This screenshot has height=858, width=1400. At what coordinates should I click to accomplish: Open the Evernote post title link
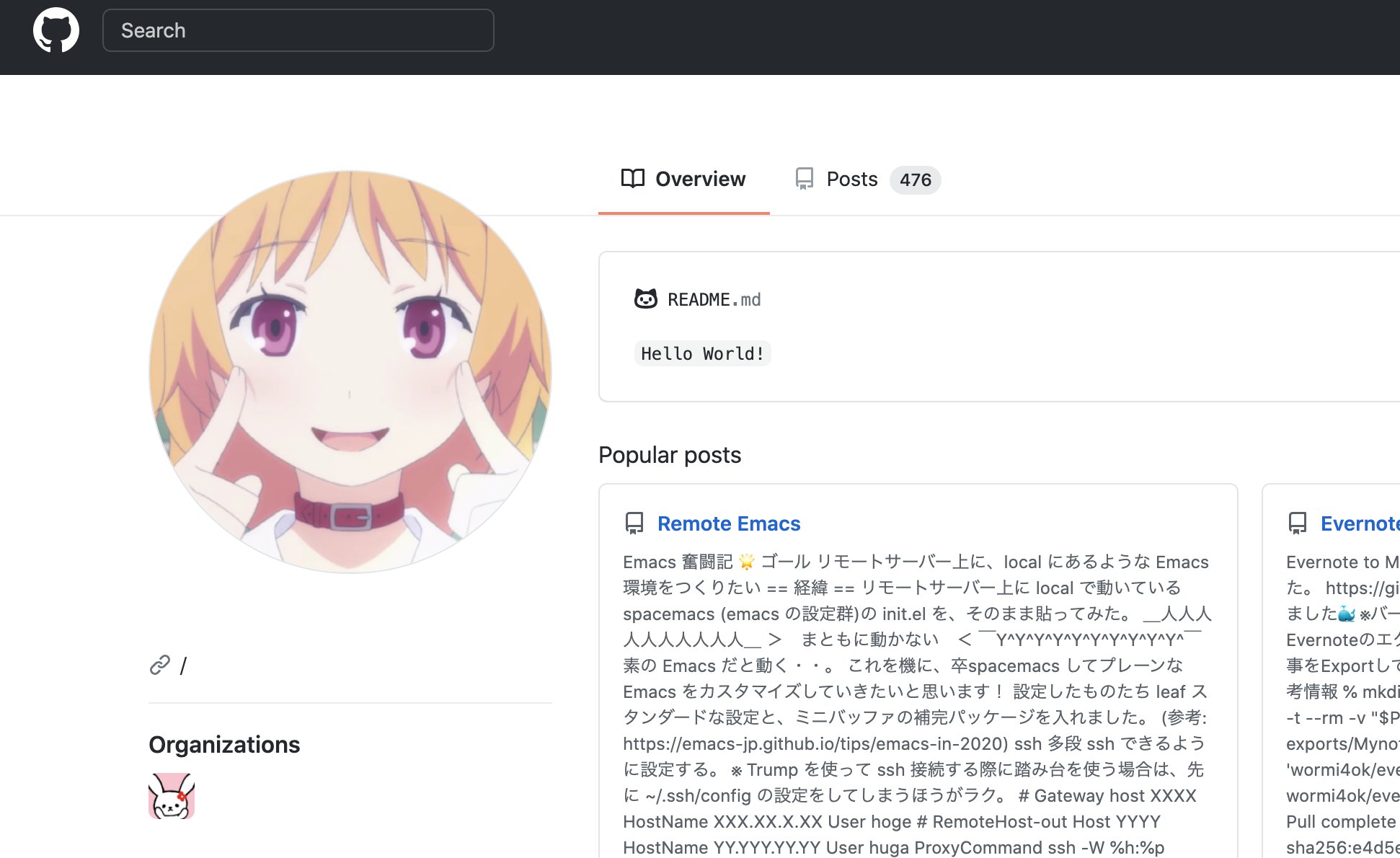click(1359, 523)
